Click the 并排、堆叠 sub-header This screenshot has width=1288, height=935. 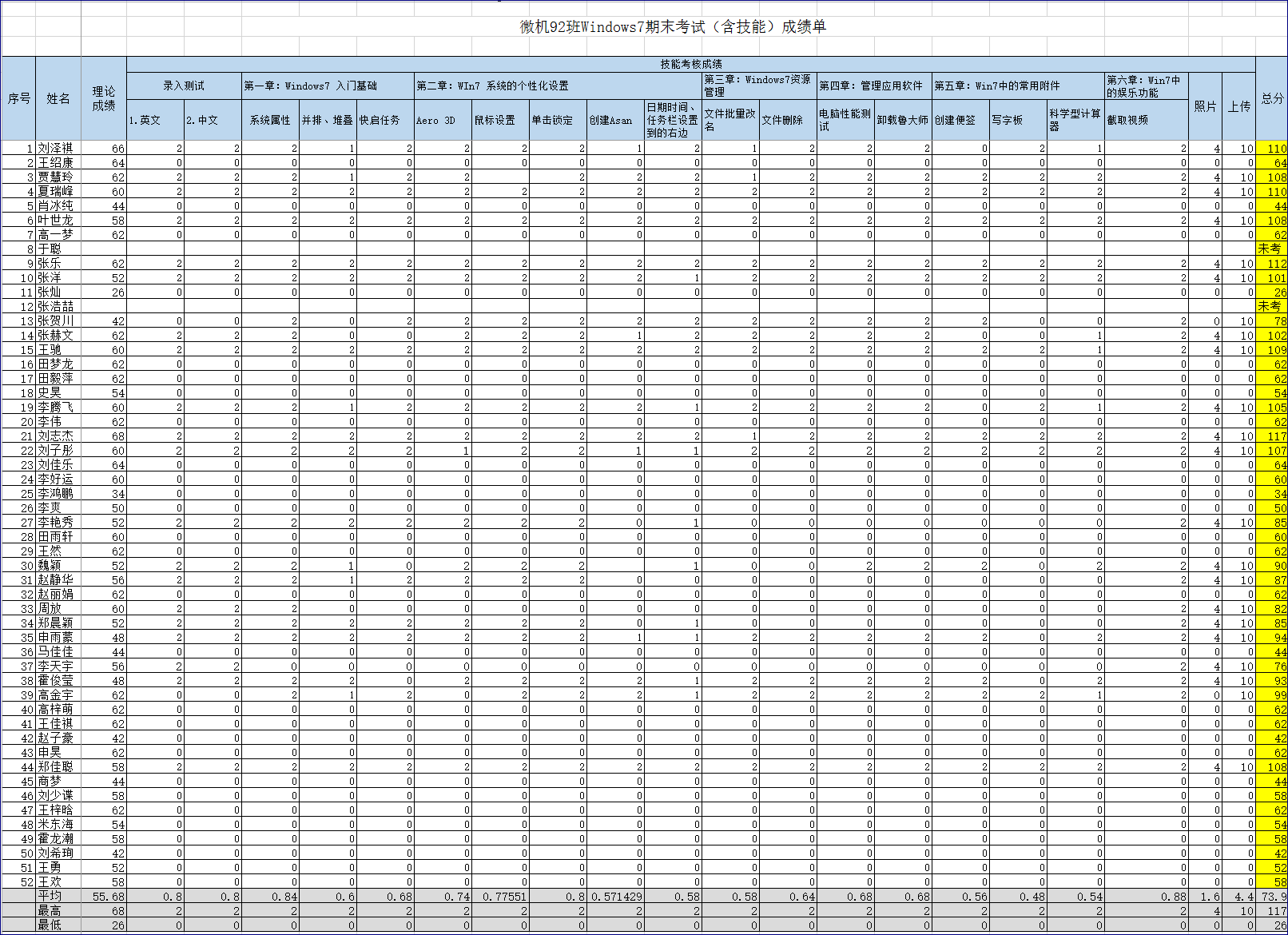click(x=328, y=120)
